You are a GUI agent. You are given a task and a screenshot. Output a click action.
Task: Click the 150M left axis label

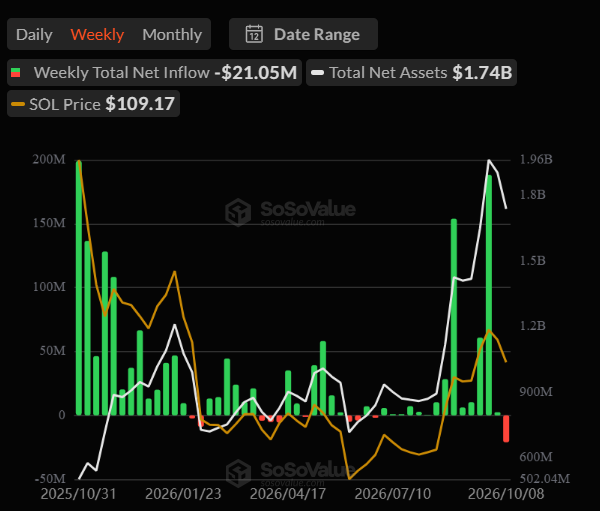pos(49,223)
